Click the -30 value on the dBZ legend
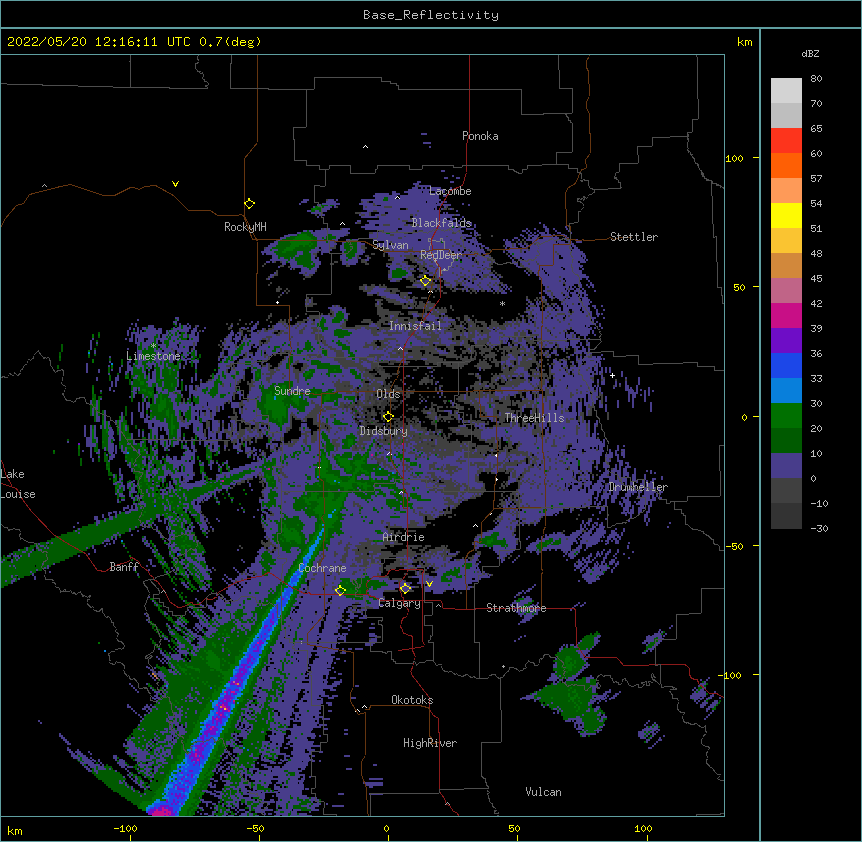The width and height of the screenshot is (862, 842). 819,529
